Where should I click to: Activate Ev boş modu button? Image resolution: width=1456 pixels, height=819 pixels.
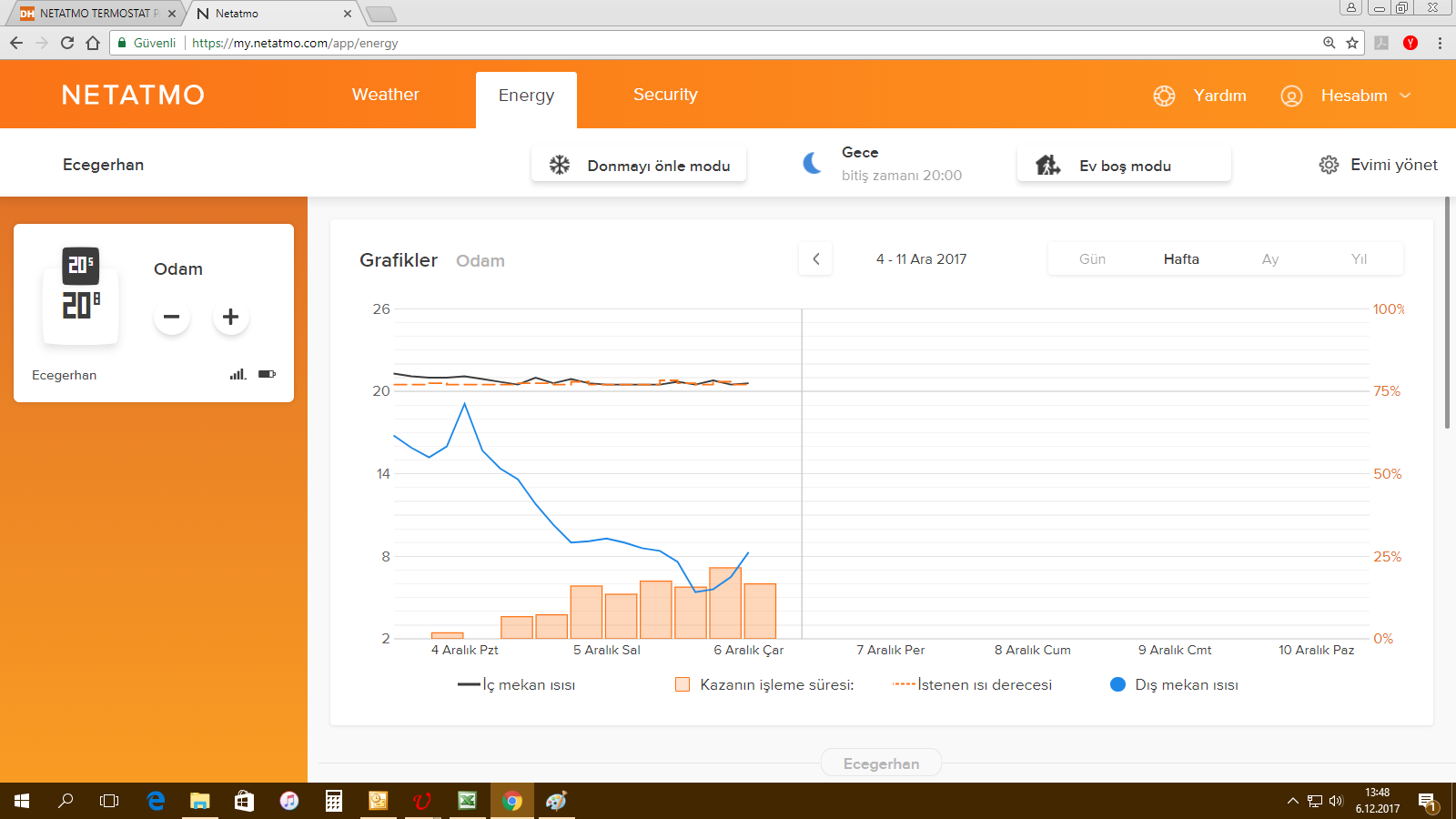pos(1124,165)
